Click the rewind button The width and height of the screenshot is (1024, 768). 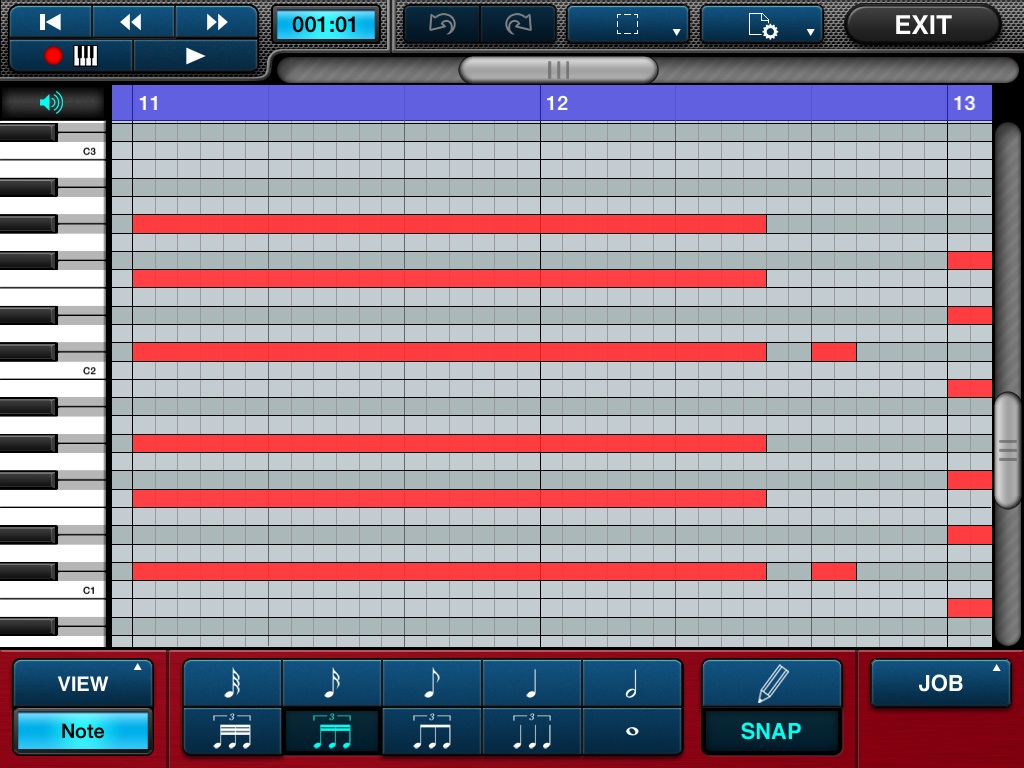tap(133, 22)
